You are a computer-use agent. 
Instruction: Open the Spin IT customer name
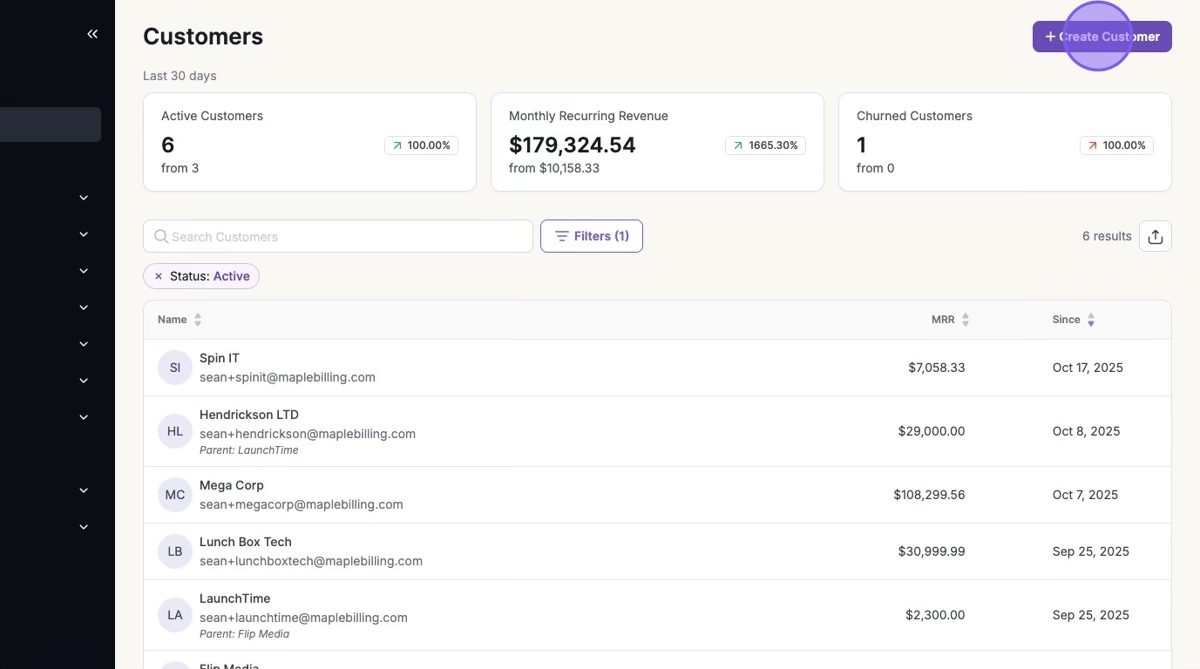(219, 358)
